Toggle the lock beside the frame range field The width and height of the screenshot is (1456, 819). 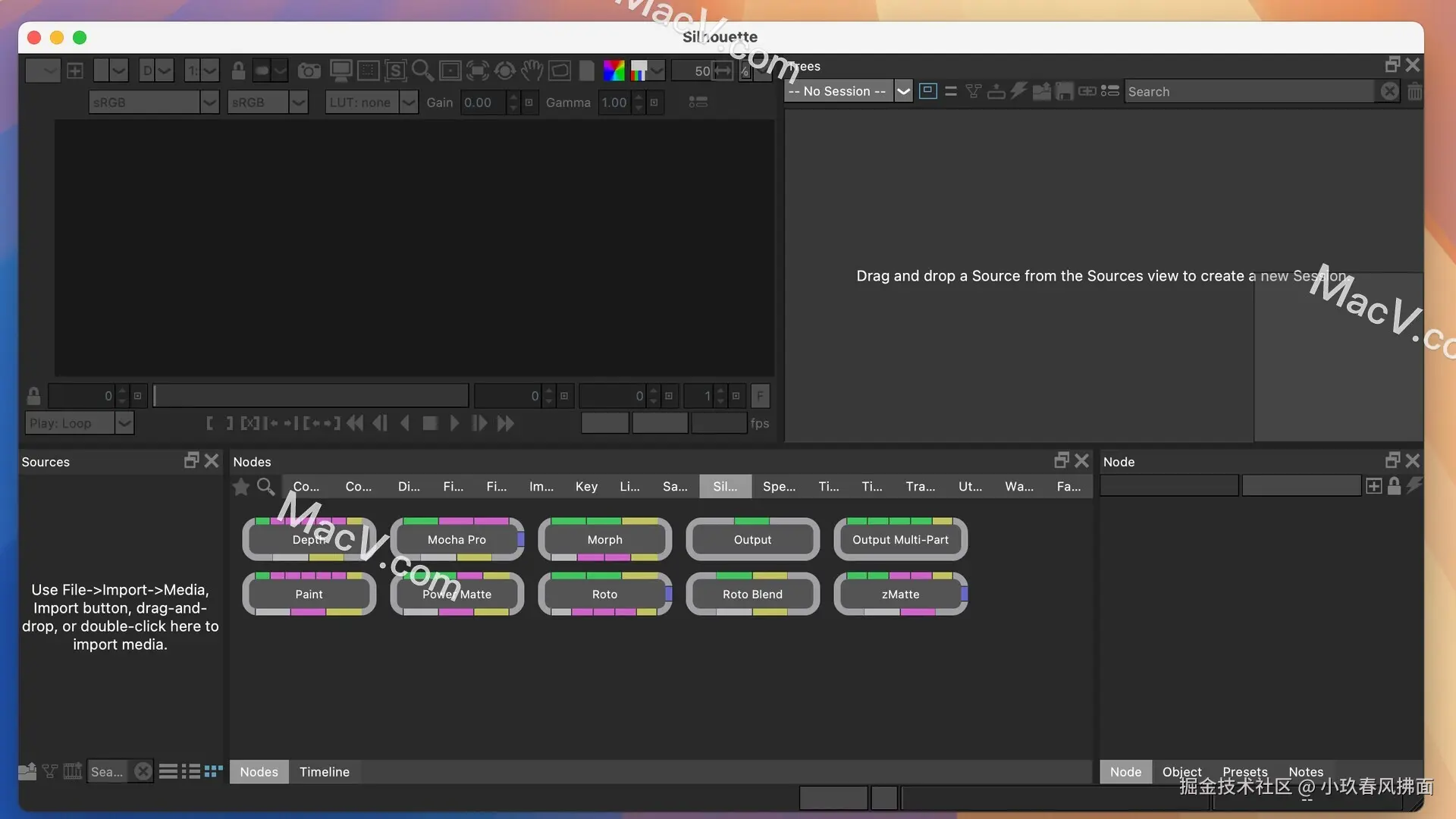click(33, 396)
